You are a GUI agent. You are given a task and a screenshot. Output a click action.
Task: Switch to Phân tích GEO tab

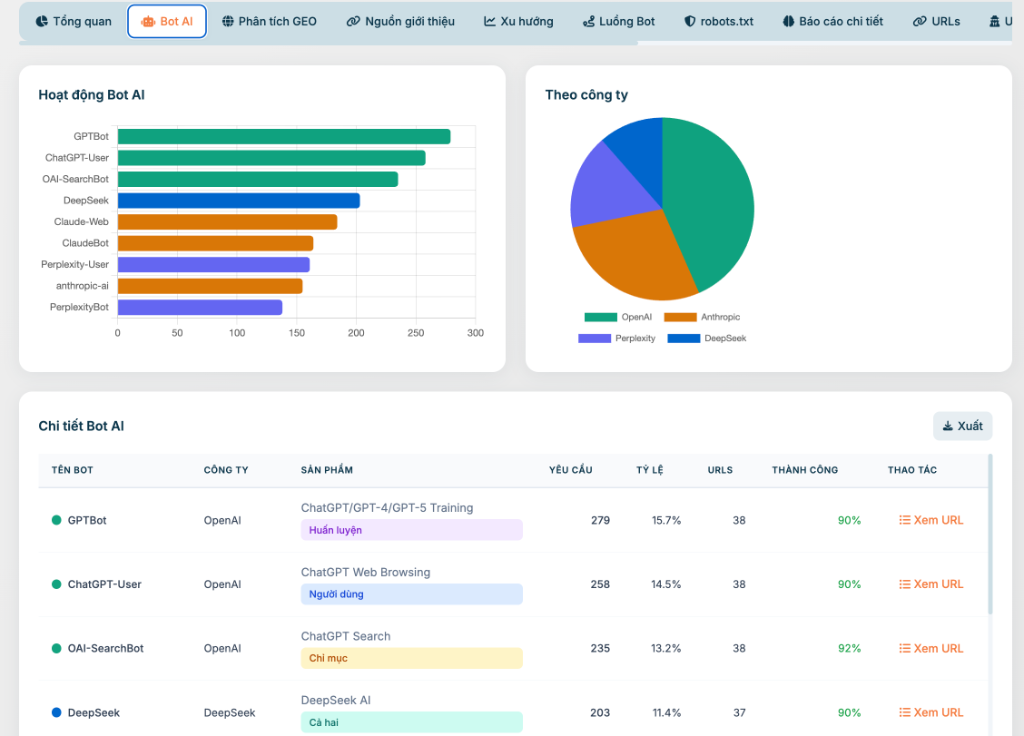(269, 22)
